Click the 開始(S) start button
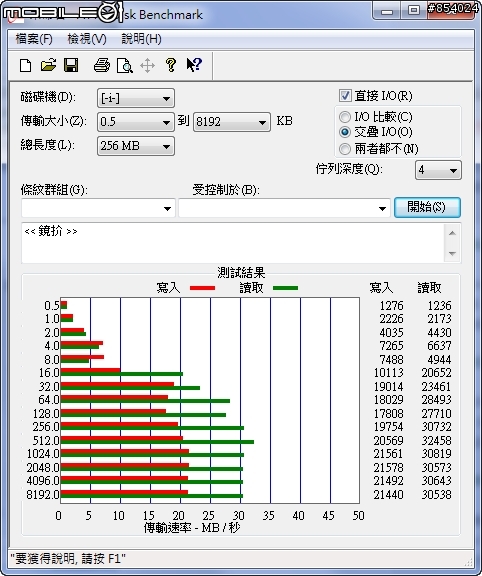This screenshot has width=482, height=576. click(427, 207)
